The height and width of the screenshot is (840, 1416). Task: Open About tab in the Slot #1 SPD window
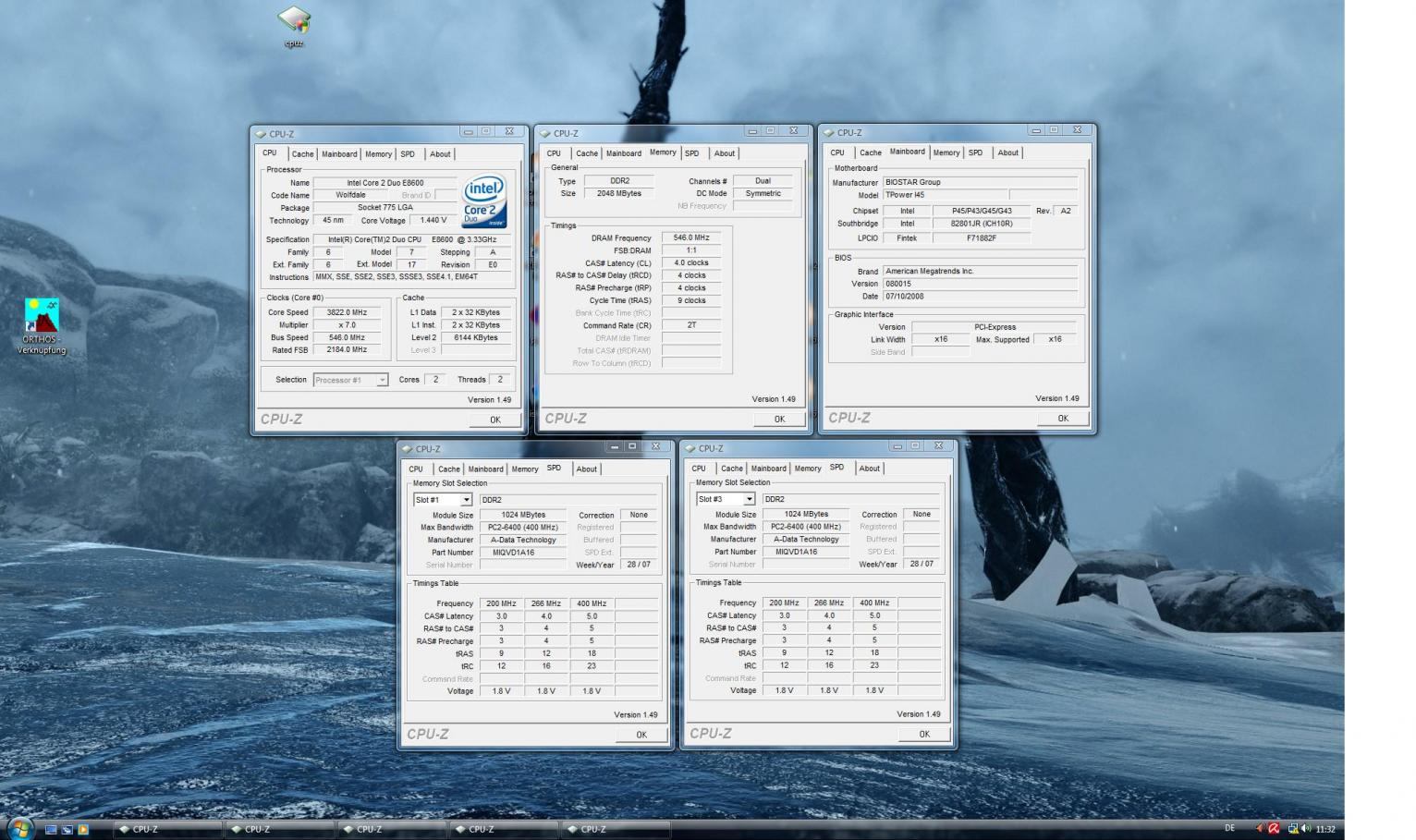pyautogui.click(x=587, y=469)
